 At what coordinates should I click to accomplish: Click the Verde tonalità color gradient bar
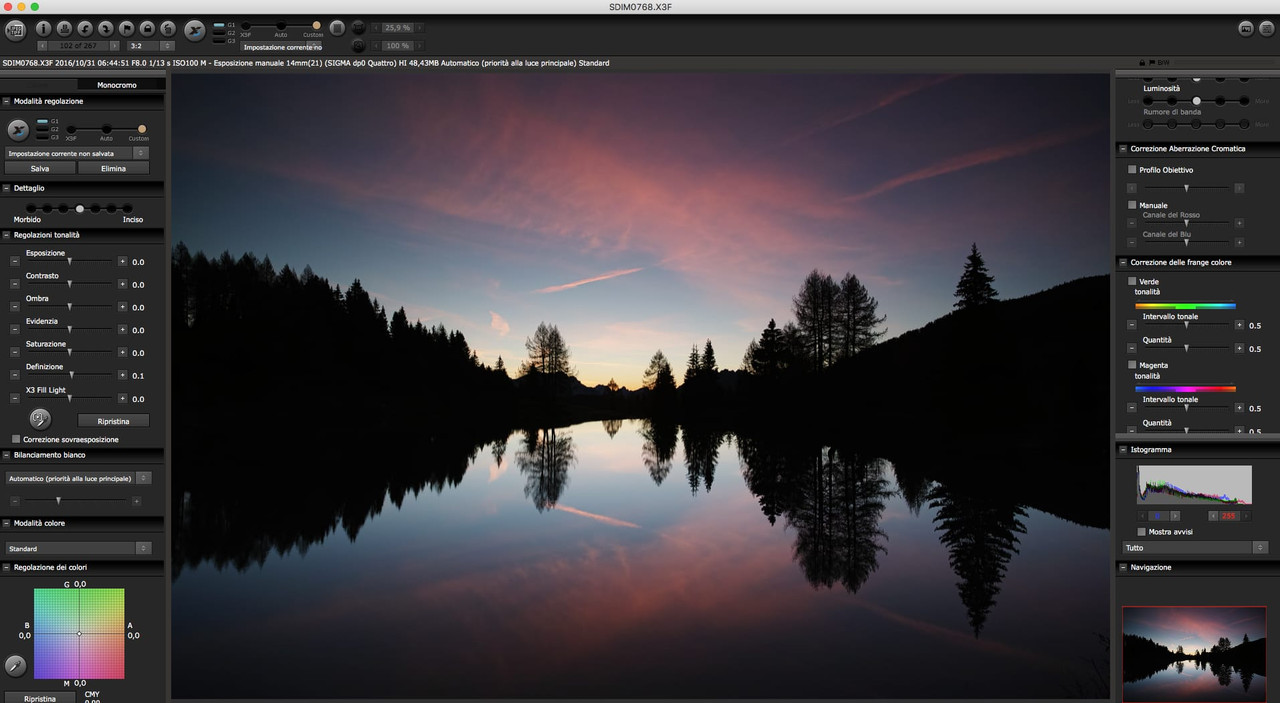[1186, 305]
